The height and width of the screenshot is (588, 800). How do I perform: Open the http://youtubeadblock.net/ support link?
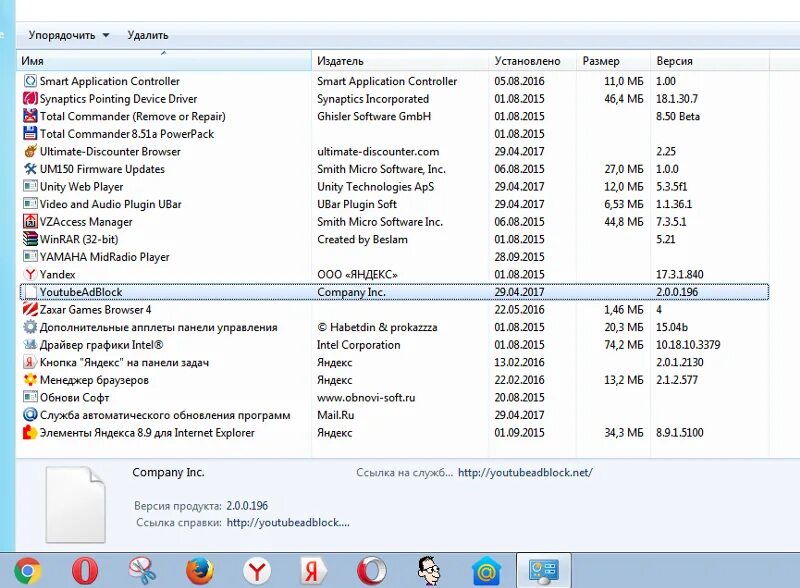(x=525, y=473)
